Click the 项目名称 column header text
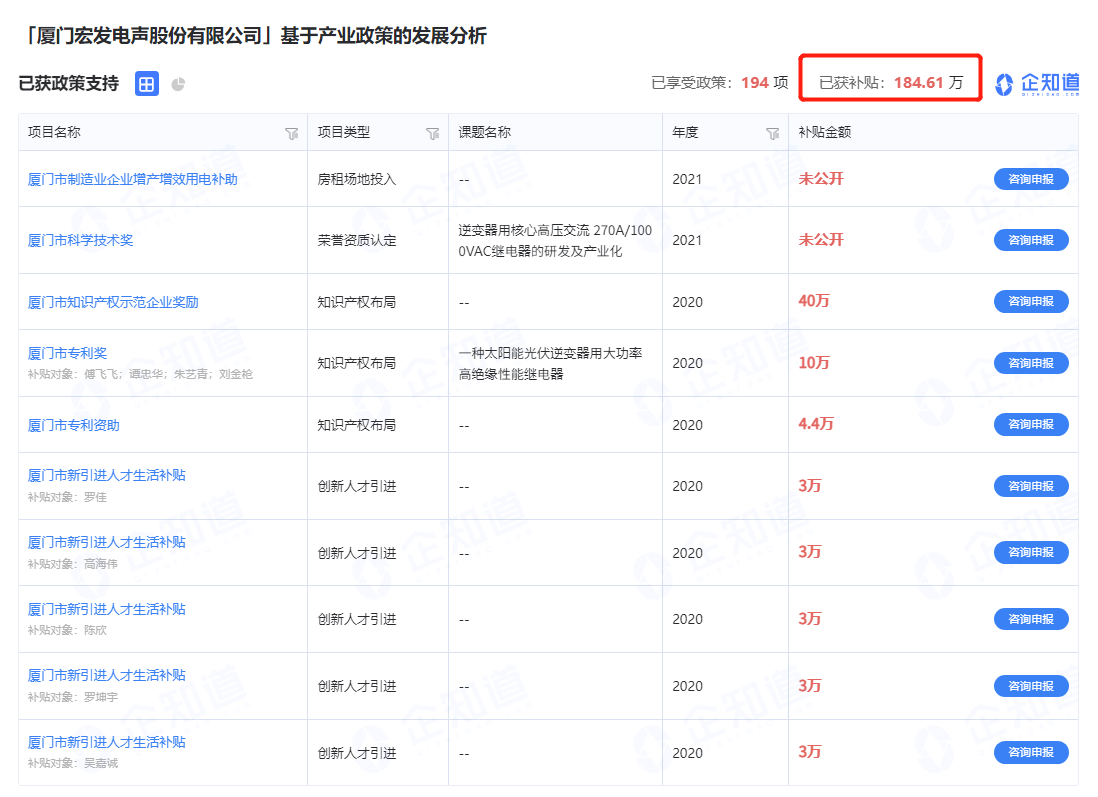The image size is (1098, 797). (x=54, y=132)
